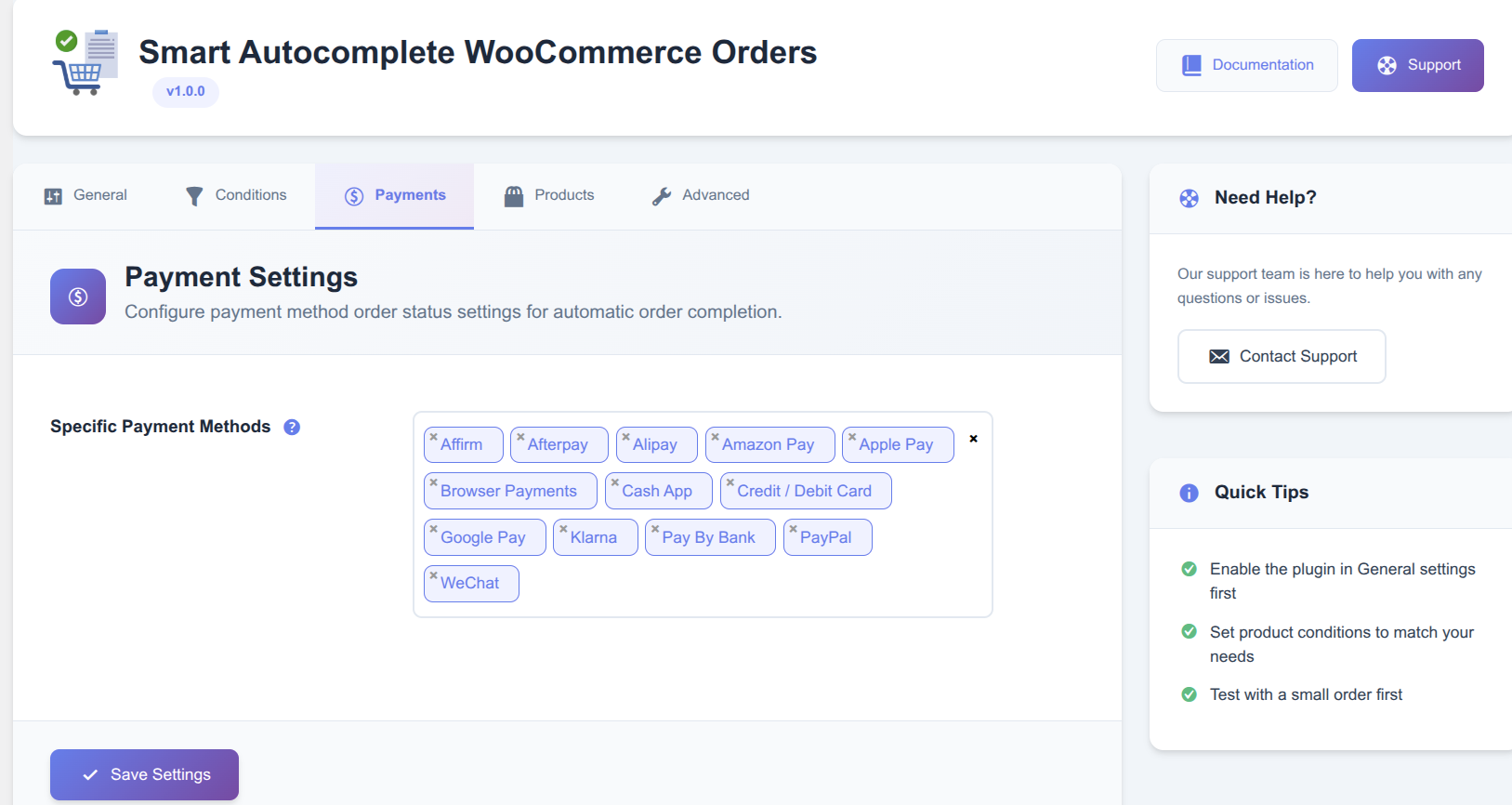Remove the Credit / Debit Card tag

[730, 482]
